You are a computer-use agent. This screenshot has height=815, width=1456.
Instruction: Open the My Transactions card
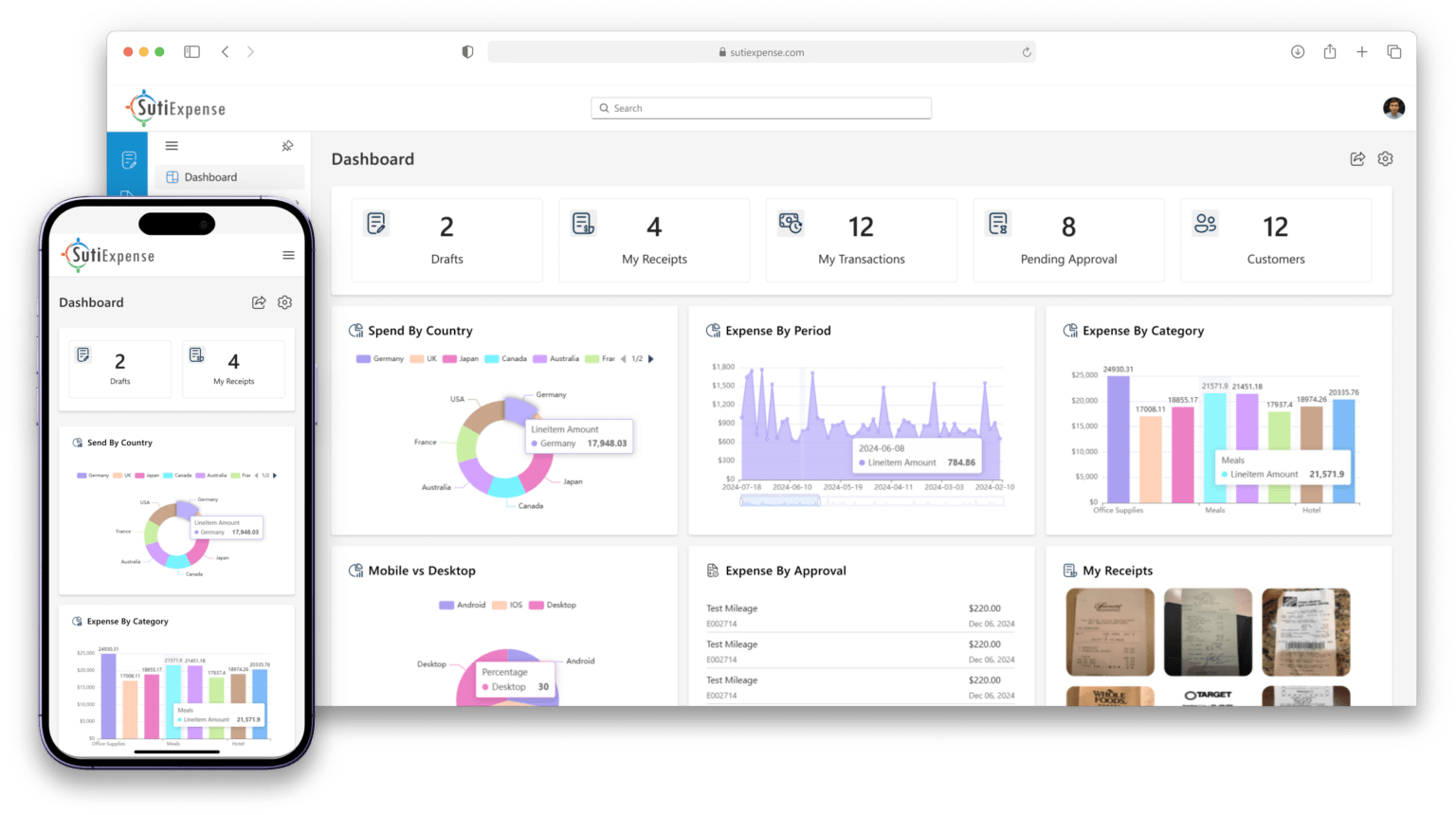point(862,240)
